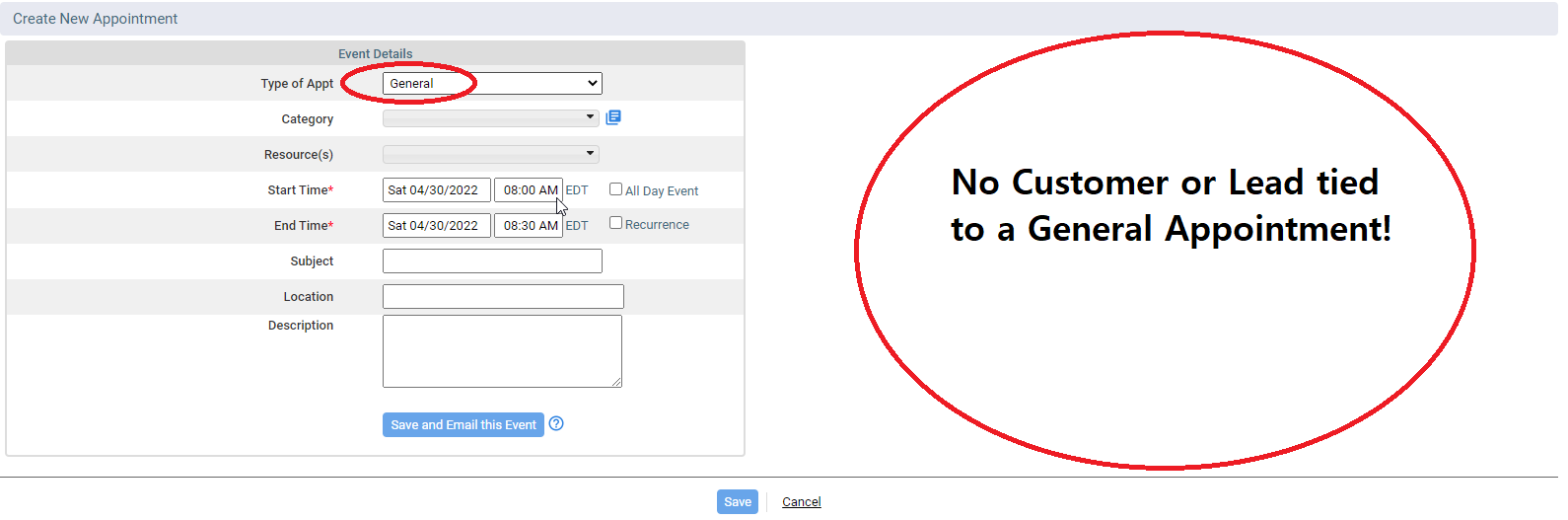Click the Description box resize handle
Image resolution: width=1568 pixels, height=520 pixels.
(x=617, y=383)
